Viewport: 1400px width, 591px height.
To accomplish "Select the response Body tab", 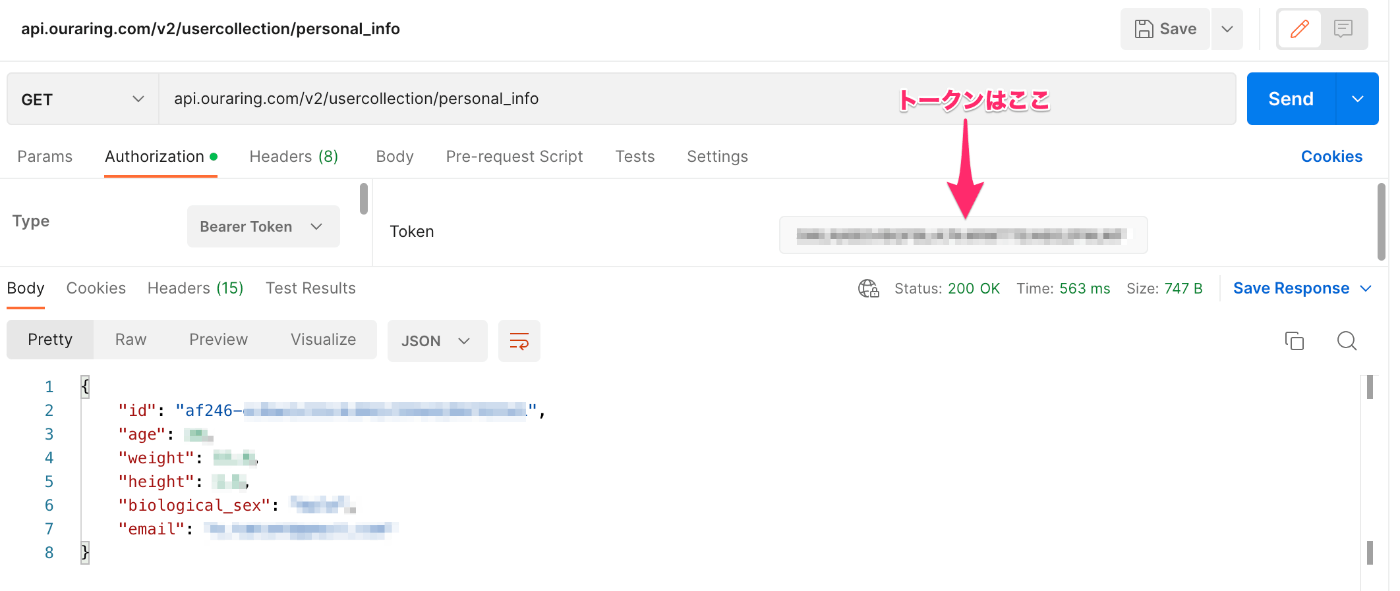I will click(26, 288).
